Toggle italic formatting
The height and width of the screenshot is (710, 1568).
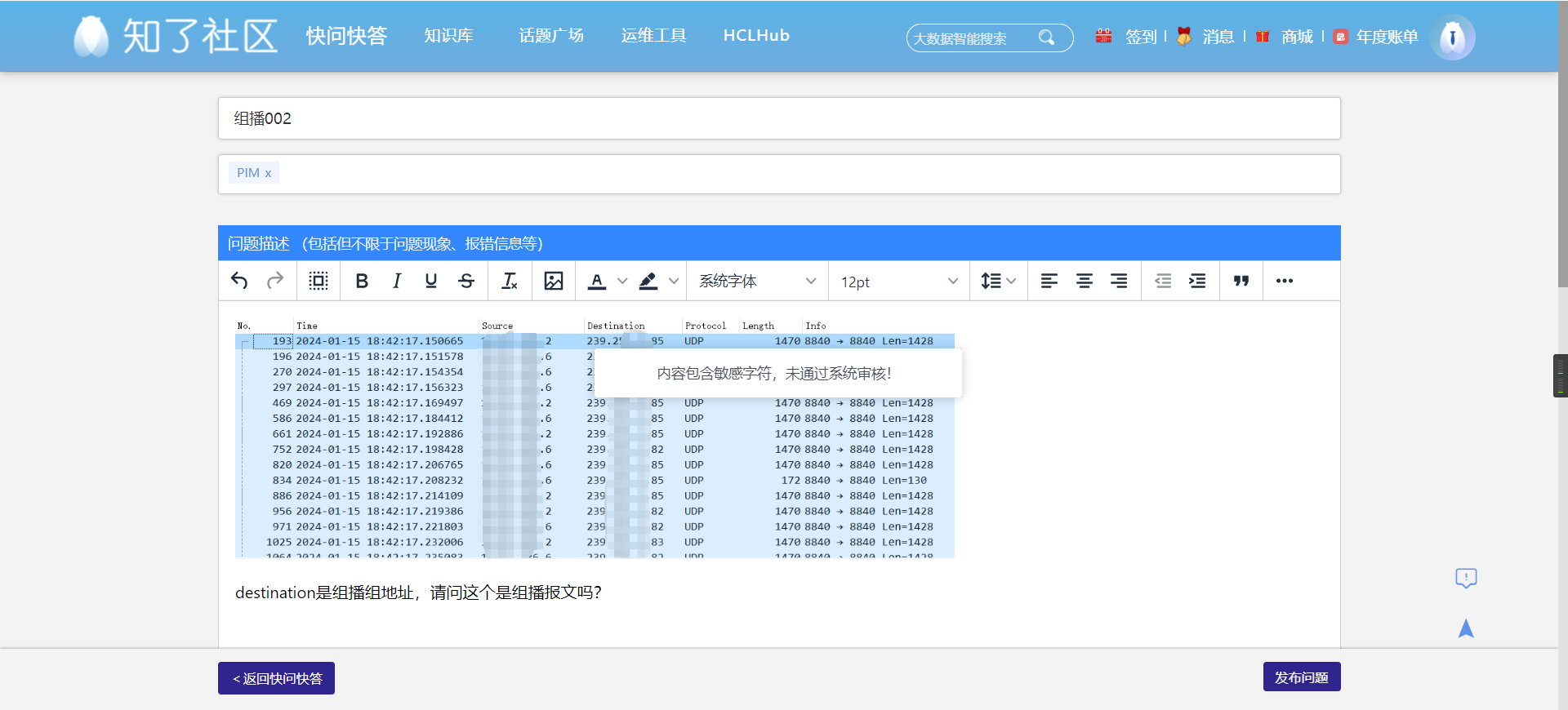pos(397,281)
